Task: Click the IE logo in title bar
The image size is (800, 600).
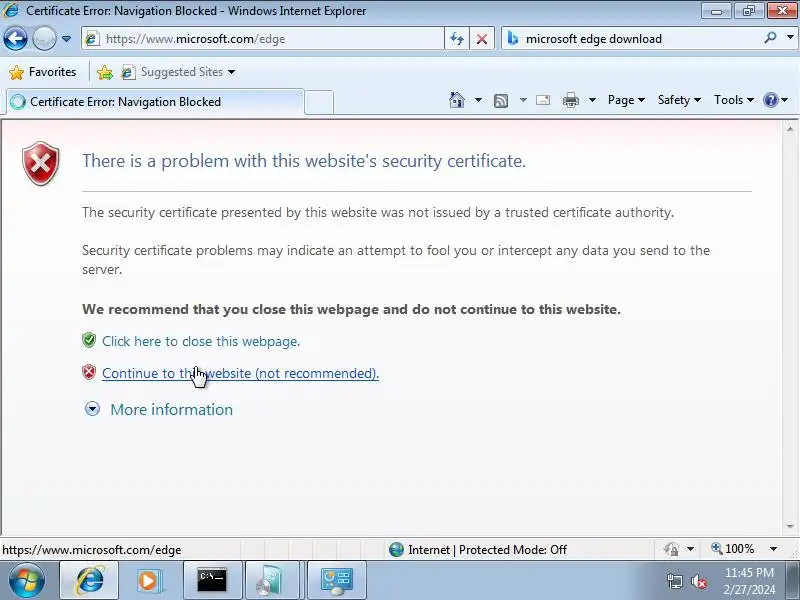Action: [x=11, y=10]
